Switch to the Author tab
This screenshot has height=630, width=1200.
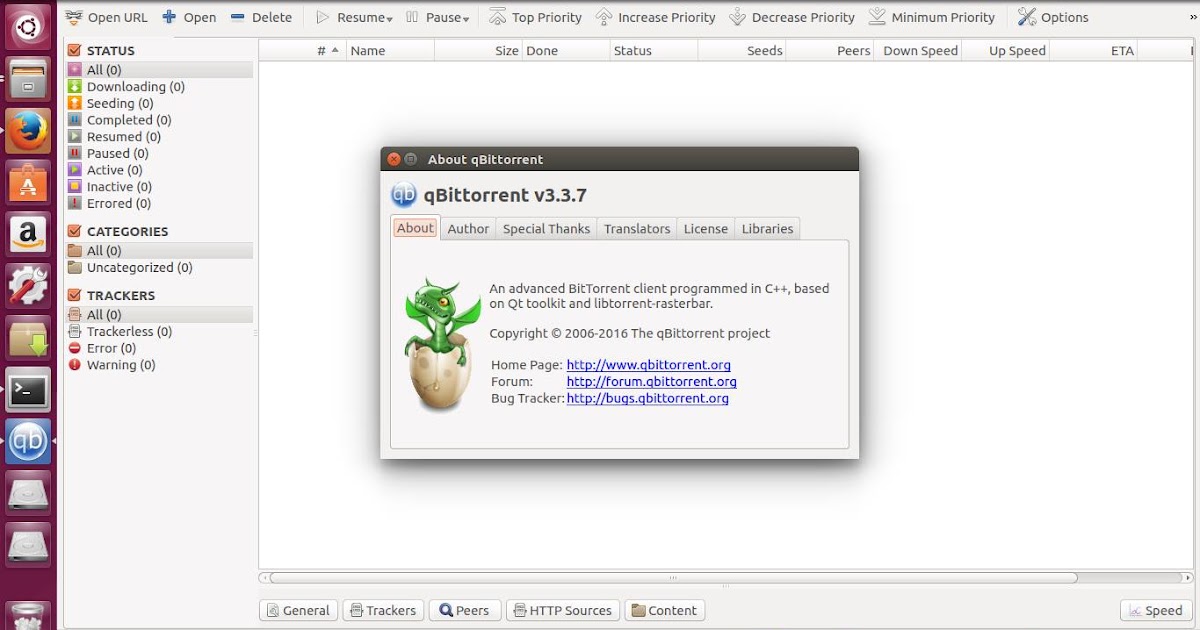pyautogui.click(x=468, y=229)
